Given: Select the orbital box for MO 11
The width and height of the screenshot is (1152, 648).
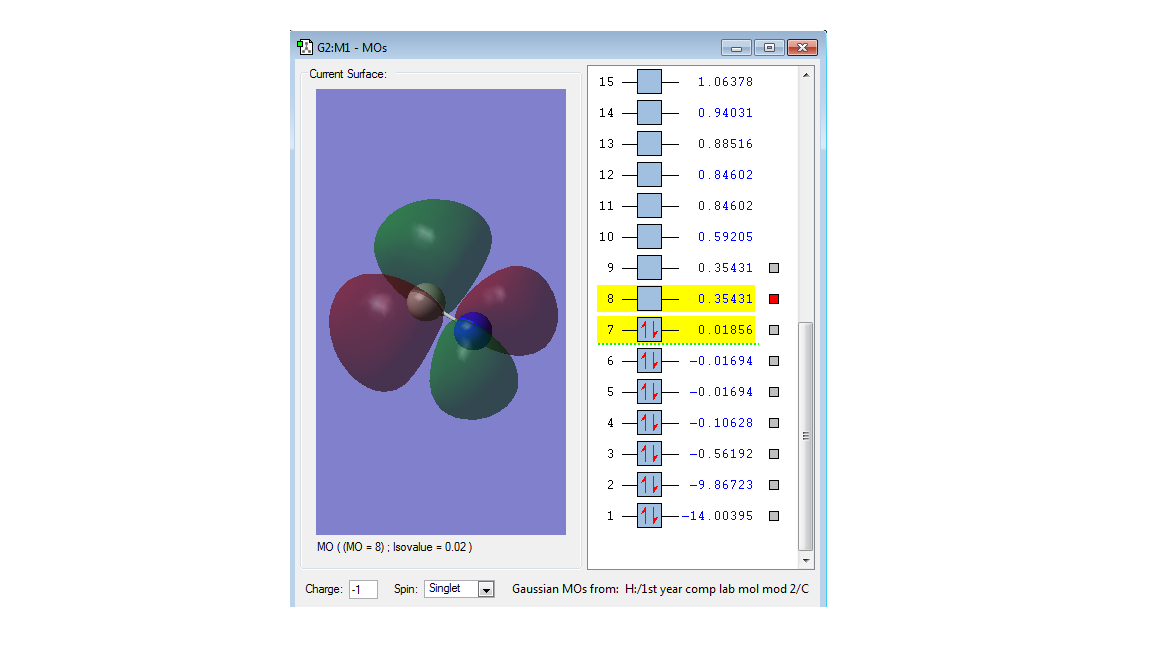Looking at the screenshot, I should coord(649,206).
